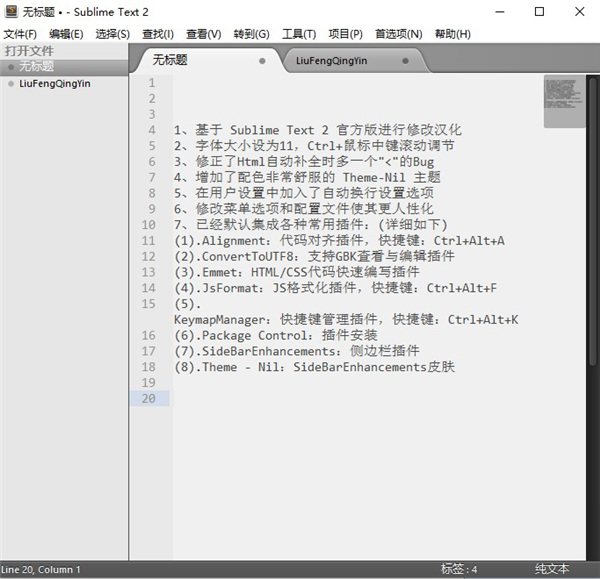Click the 打开文件 sidebar heading
The height and width of the screenshot is (579, 600).
tap(29, 51)
